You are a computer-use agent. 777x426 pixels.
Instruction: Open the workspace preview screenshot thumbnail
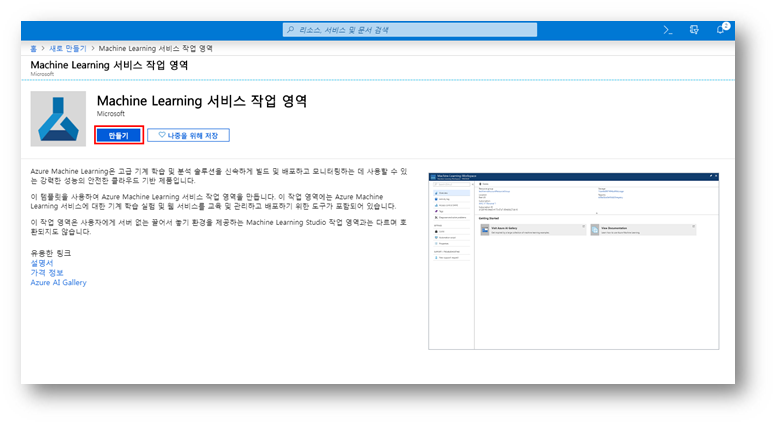coord(574,261)
